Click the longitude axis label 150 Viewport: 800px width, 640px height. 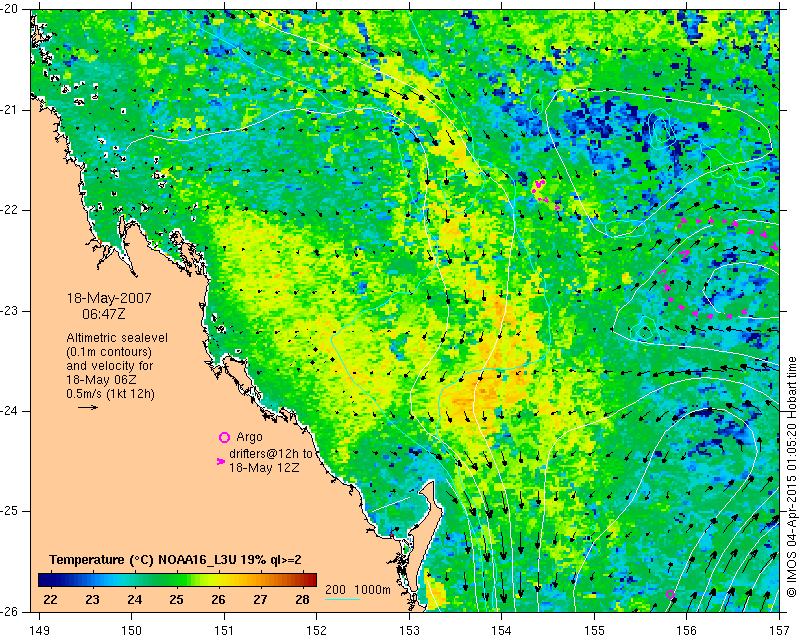pos(131,631)
